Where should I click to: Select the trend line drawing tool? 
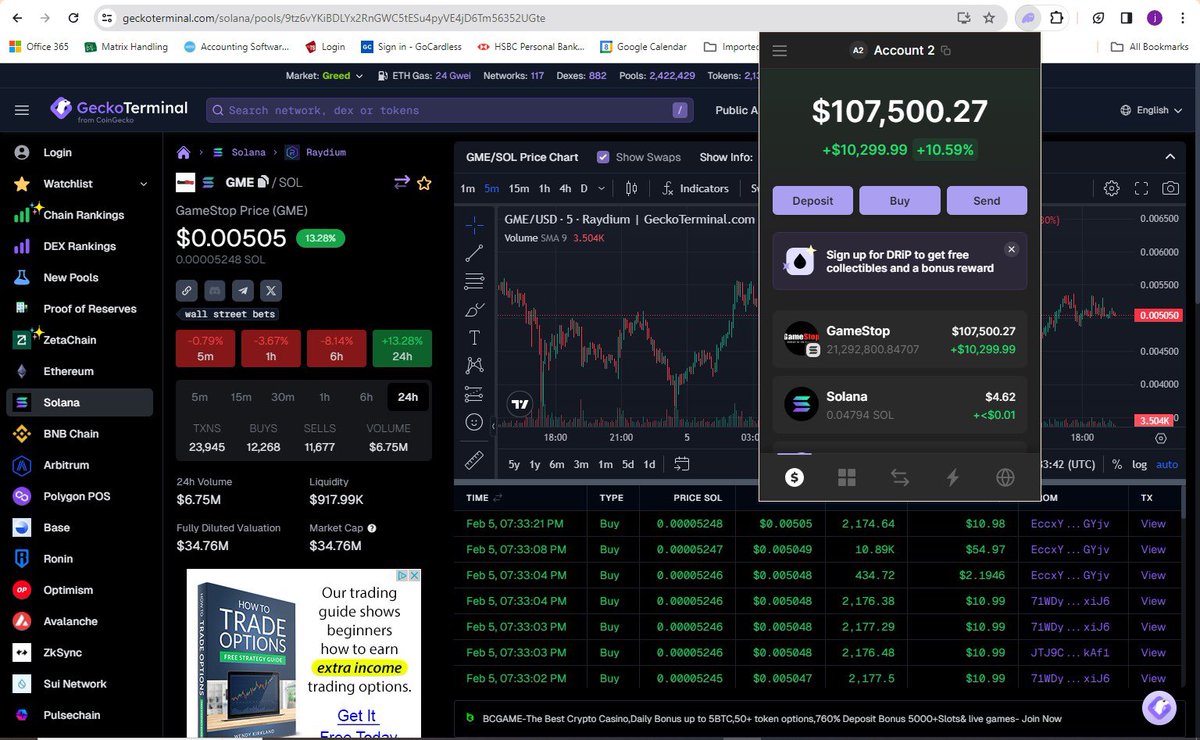click(x=474, y=252)
